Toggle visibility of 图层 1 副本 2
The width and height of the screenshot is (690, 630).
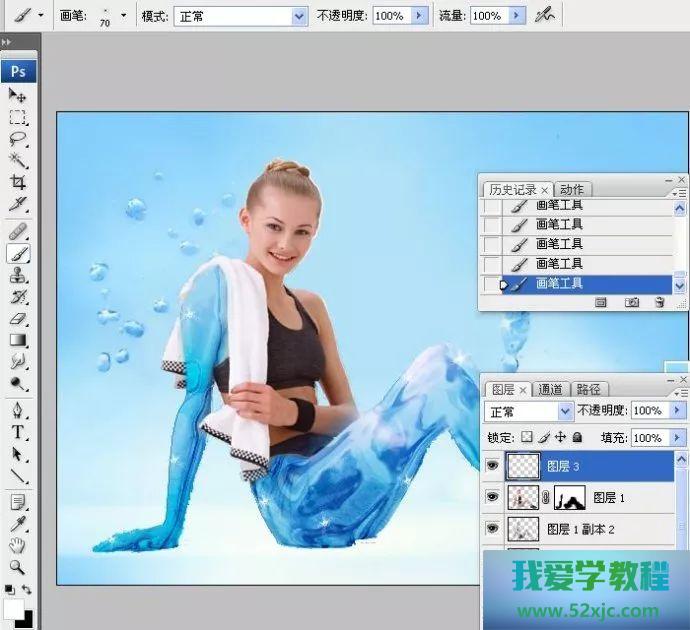coord(492,528)
